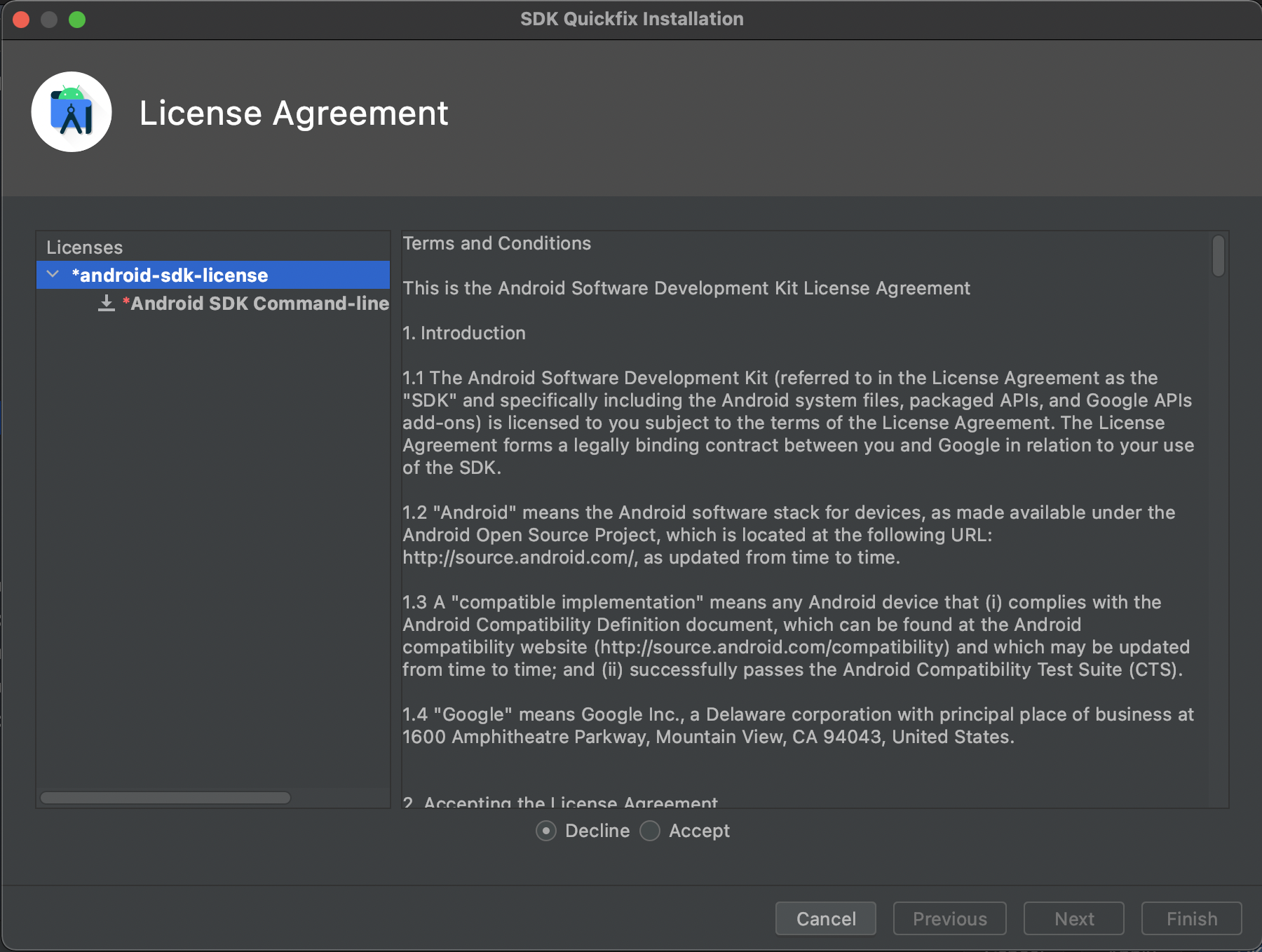Collapse the android-sdk-license tree node
Image resolution: width=1262 pixels, height=952 pixels.
coord(53,274)
